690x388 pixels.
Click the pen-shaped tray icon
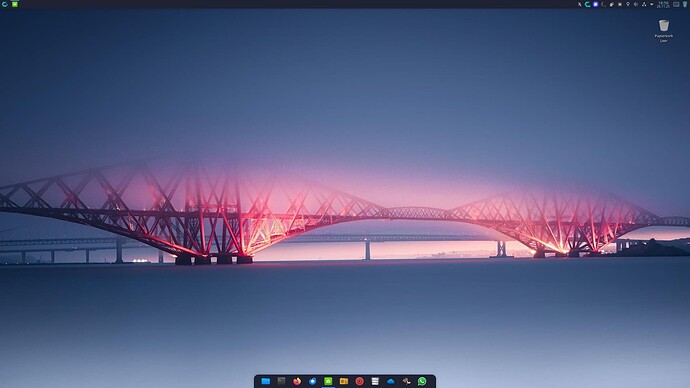coord(580,4)
